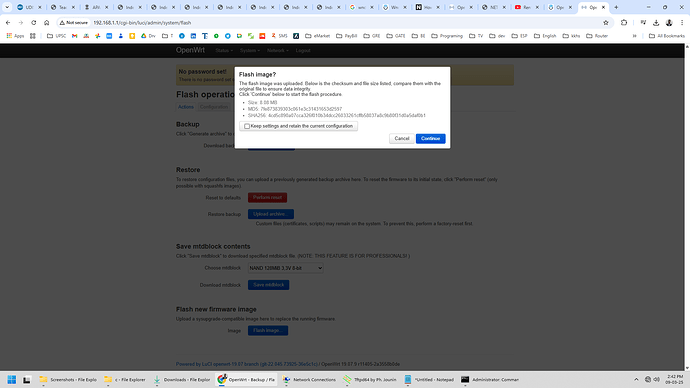The height and width of the screenshot is (388, 690).
Task: Open the Powered by LuCI footer link
Action: coord(246,364)
